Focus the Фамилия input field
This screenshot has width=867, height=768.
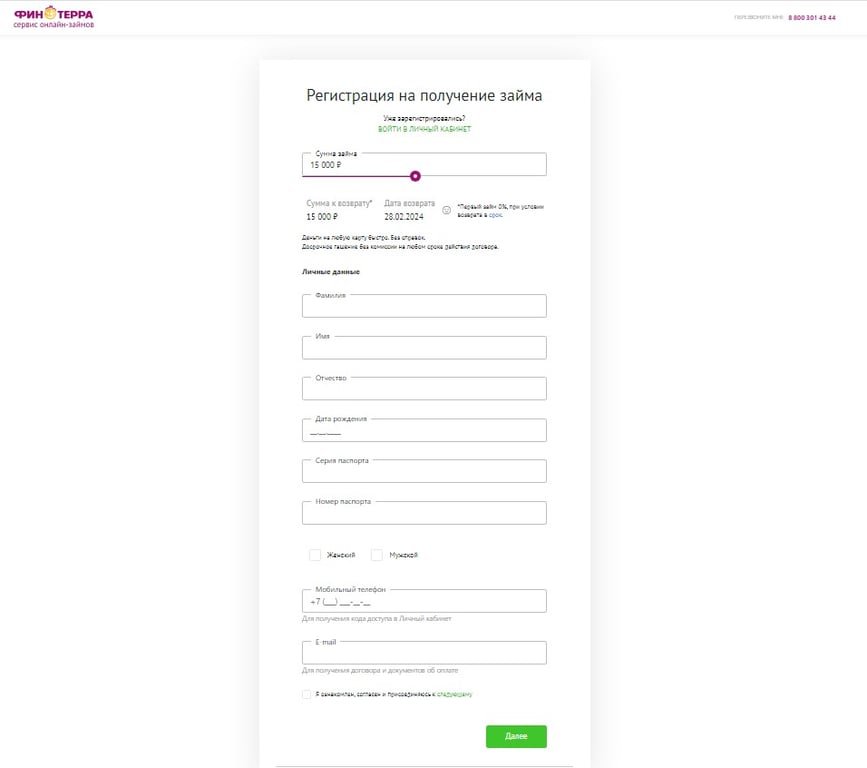(424, 307)
